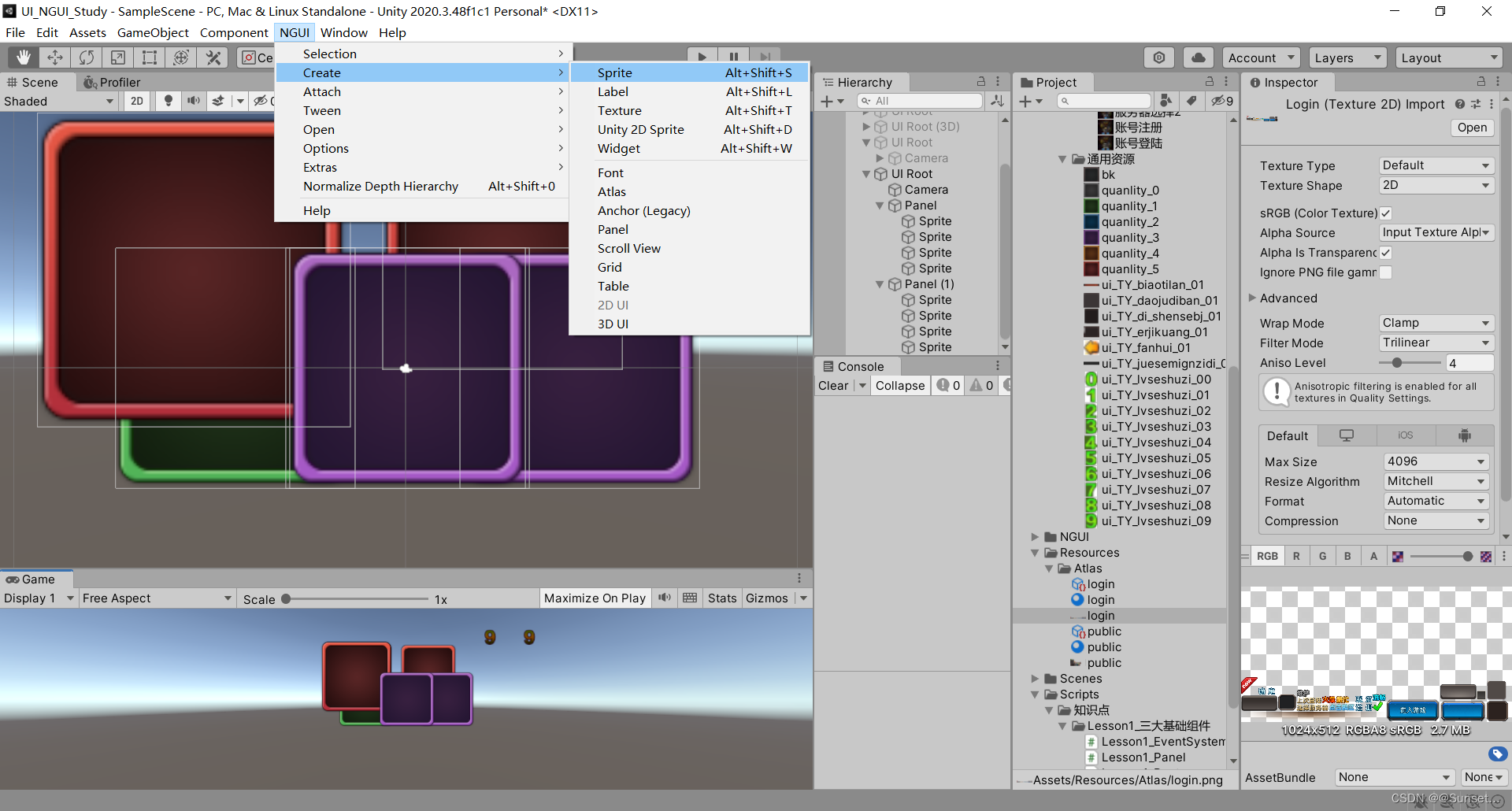The image size is (1512, 811).
Task: Toggle Stats overlay in Game view
Action: [722, 598]
